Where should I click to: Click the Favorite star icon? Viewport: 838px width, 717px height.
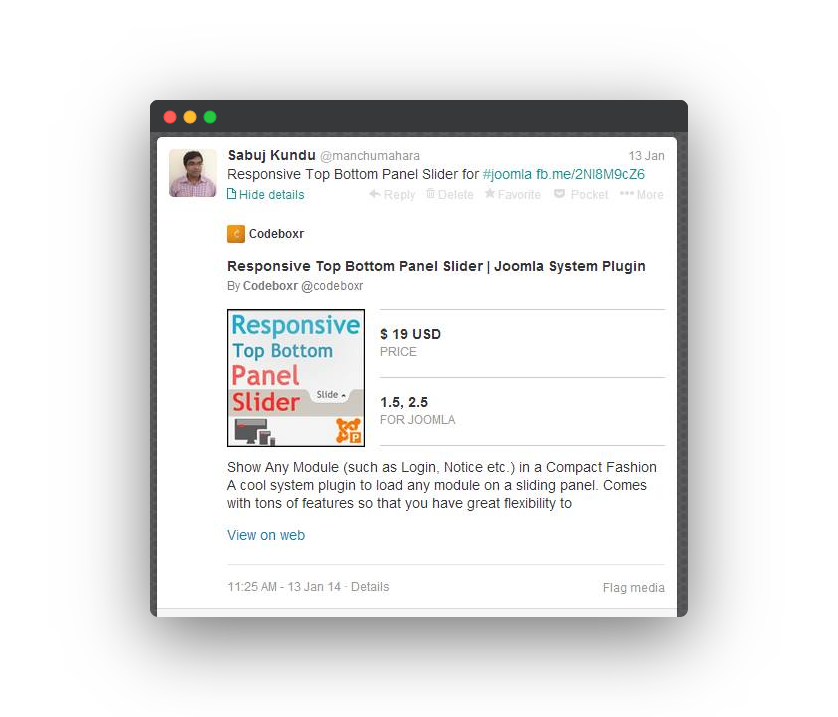tap(490, 193)
